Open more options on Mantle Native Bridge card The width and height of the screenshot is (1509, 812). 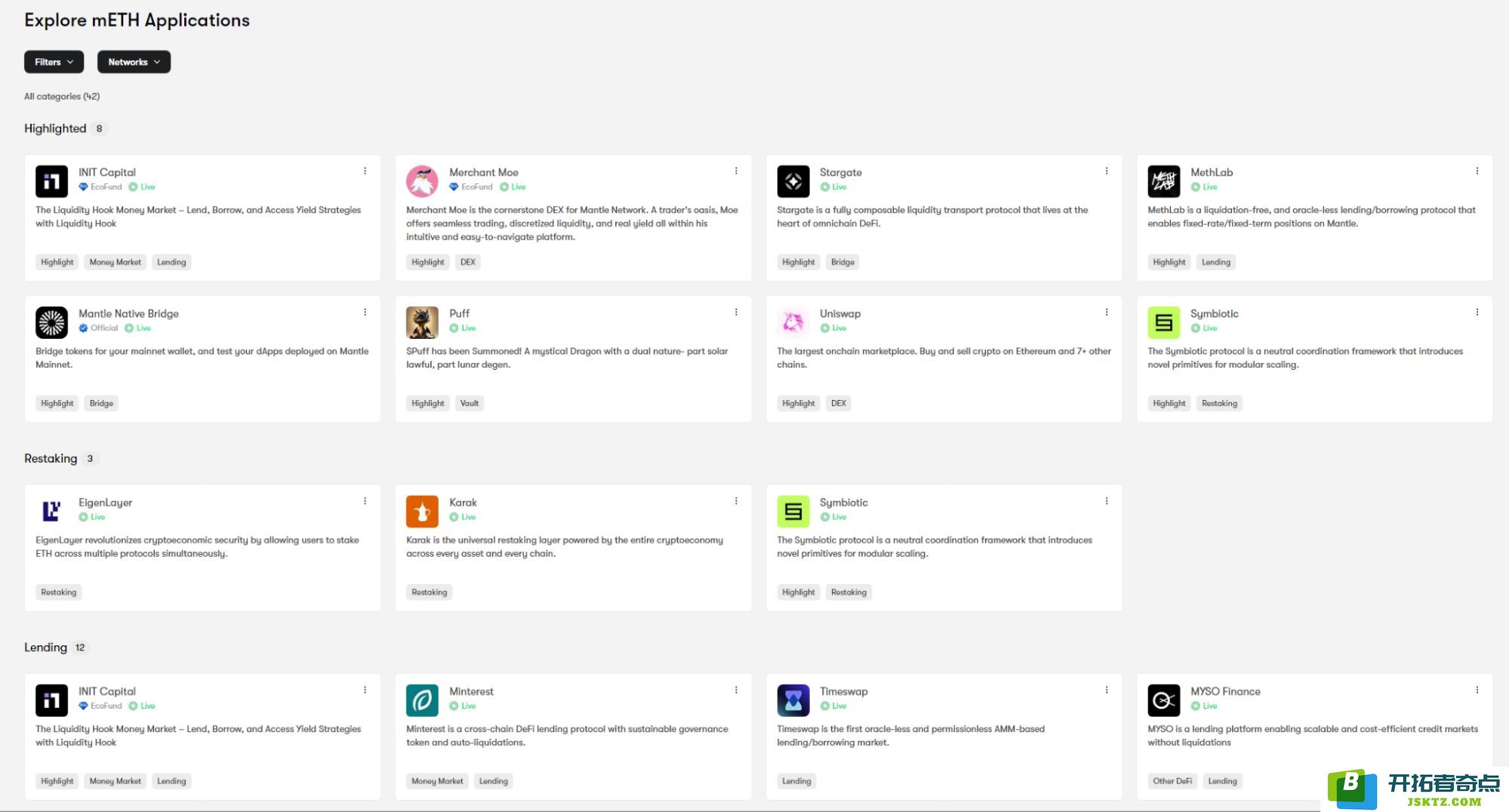(x=365, y=312)
